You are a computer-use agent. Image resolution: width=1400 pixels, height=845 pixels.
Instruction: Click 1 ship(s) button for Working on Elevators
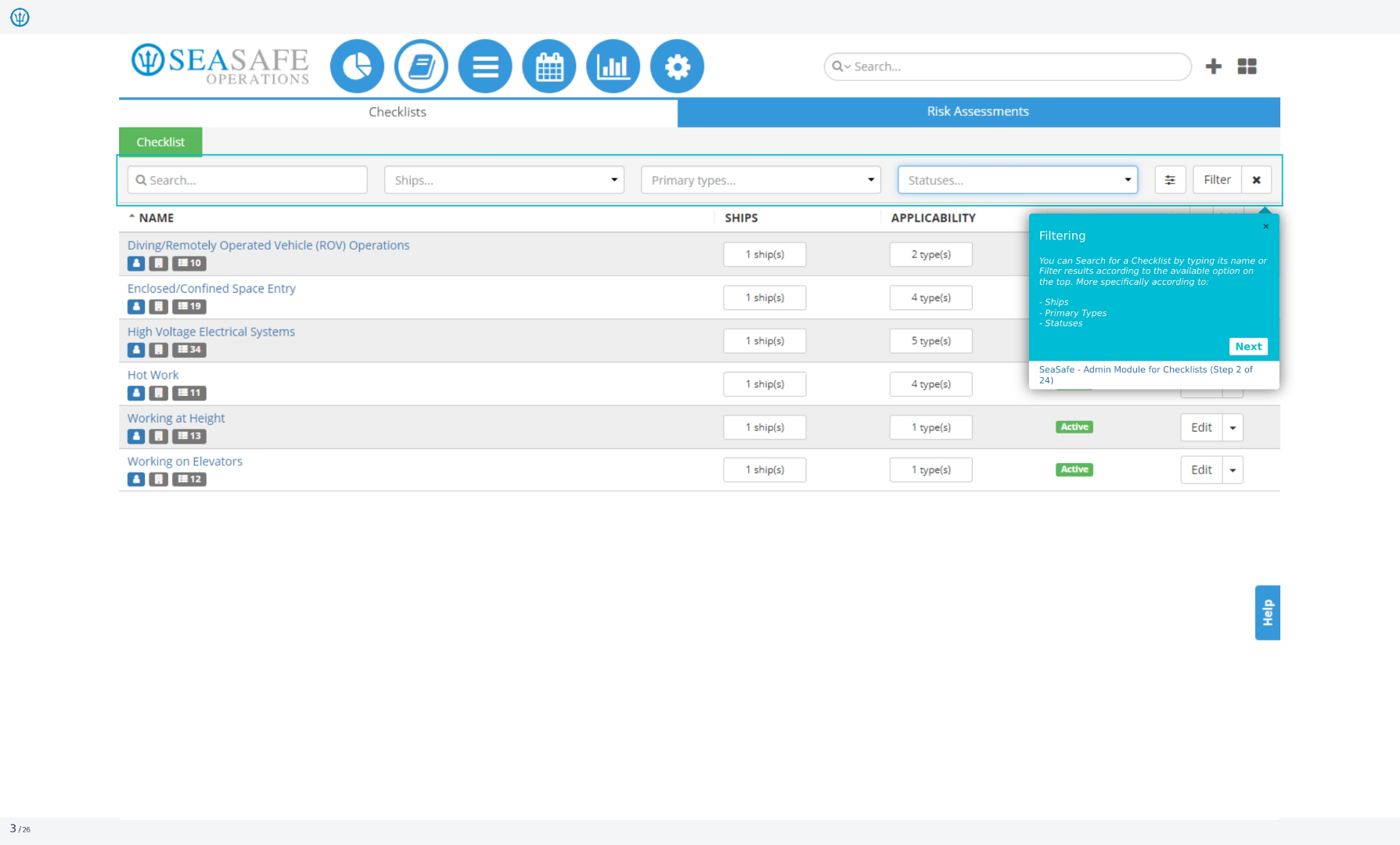(765, 470)
